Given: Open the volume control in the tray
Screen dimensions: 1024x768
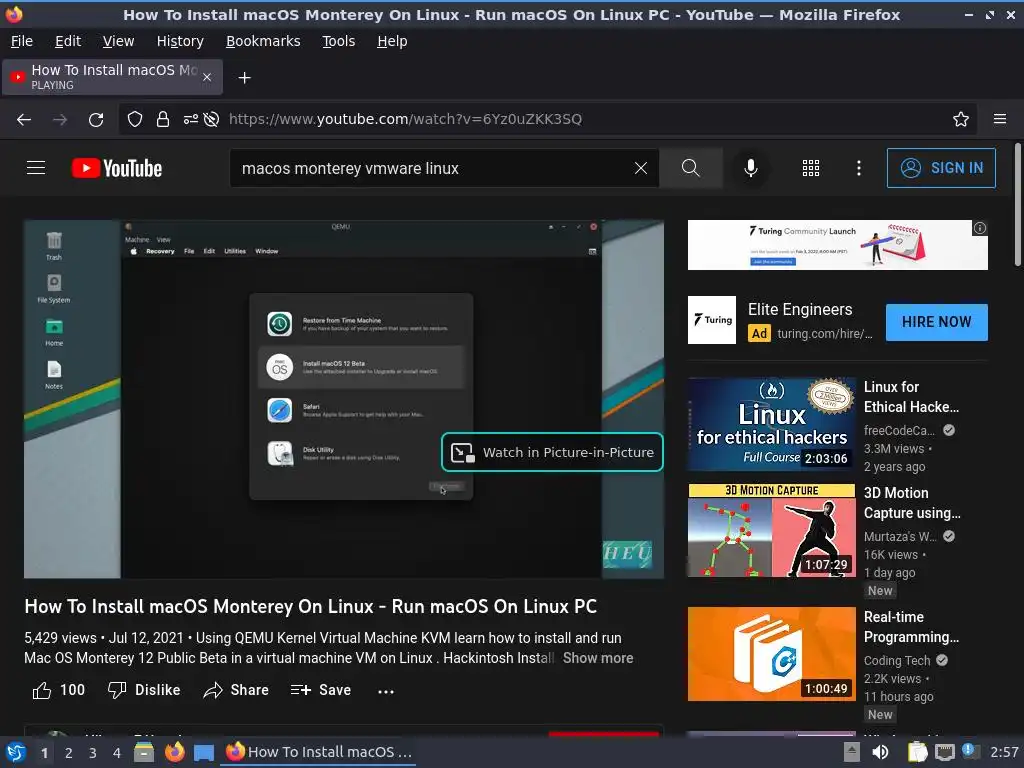Looking at the screenshot, I should tap(880, 752).
